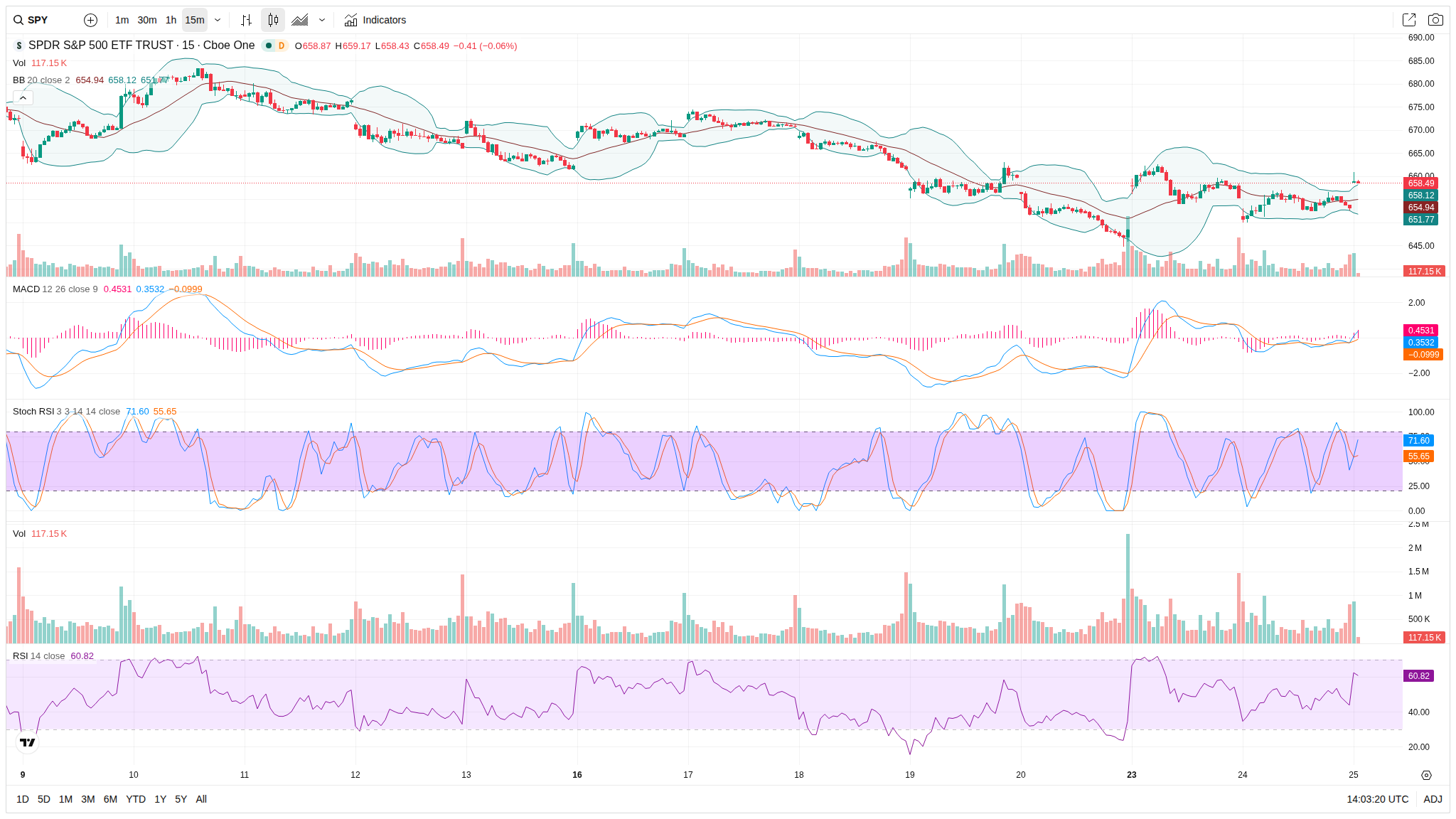The image size is (1456, 819).
Task: Click the add symbol plus icon
Action: click(90, 20)
